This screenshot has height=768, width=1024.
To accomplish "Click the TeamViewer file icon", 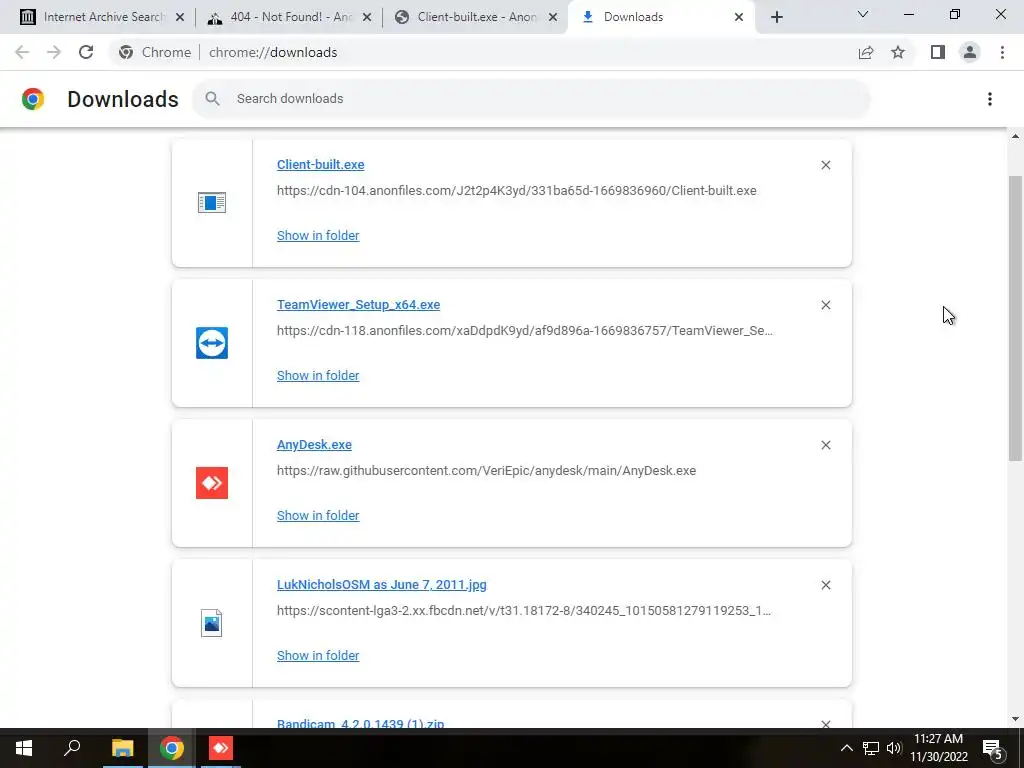I will click(x=212, y=343).
